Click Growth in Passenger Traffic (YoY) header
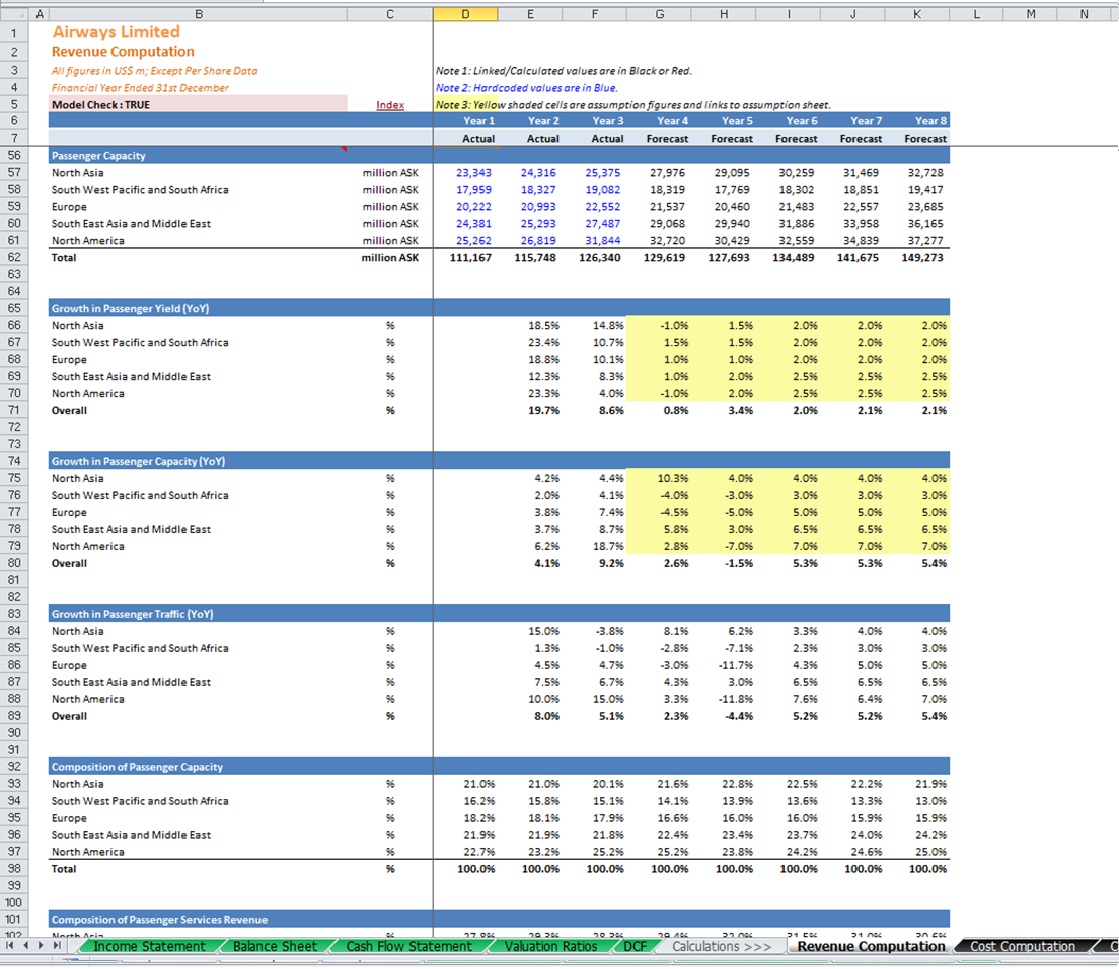Viewport: 1119px width, 969px height. click(x=133, y=614)
